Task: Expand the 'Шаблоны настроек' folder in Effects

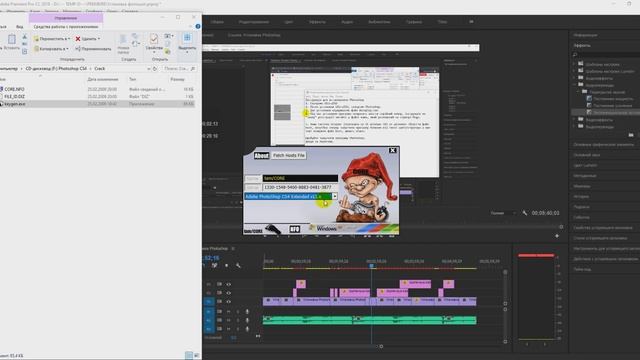Action: click(574, 64)
